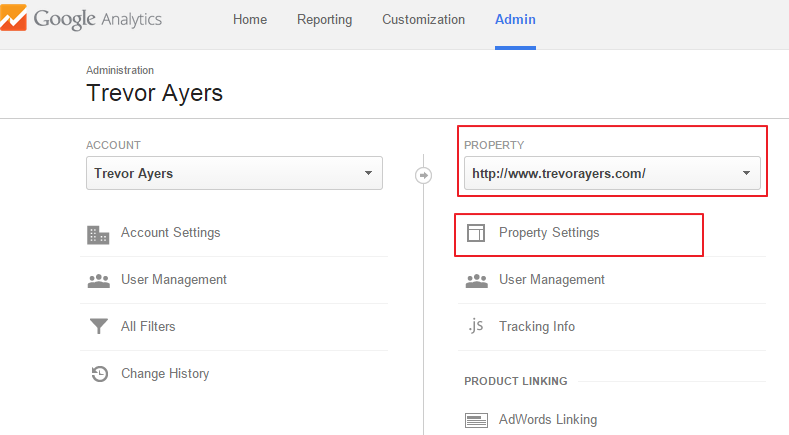Click the Google Analytics orange logo icon
Screen dimensions: 789x435
click(x=13, y=18)
